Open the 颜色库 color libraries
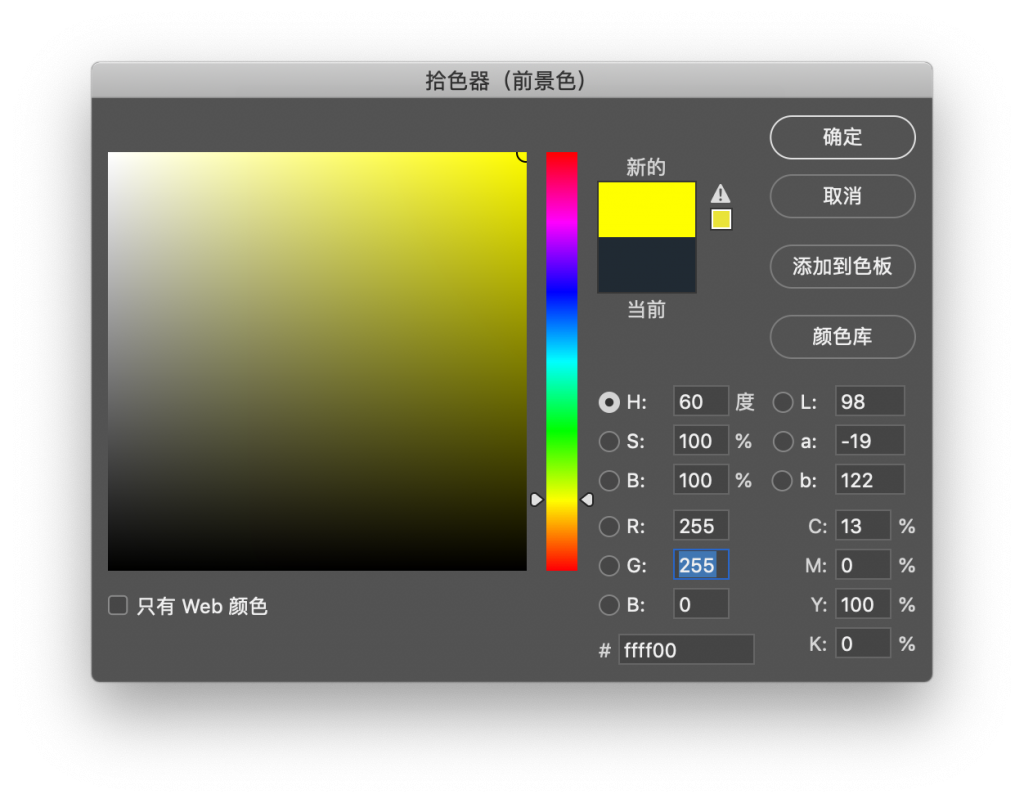Viewport: 1024px width, 803px height. pos(842,337)
